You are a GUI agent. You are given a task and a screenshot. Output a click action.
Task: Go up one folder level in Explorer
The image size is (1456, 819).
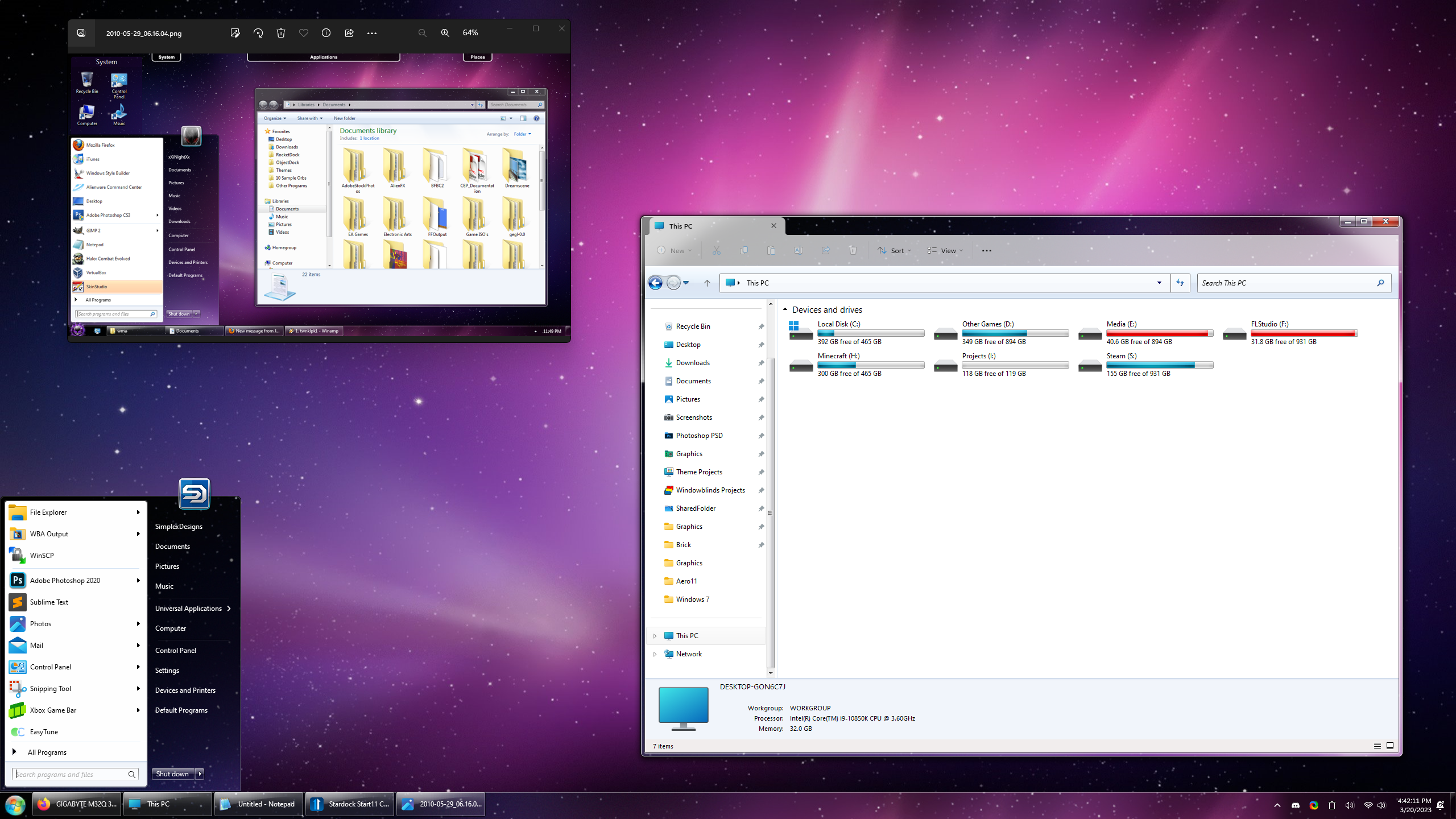point(707,283)
